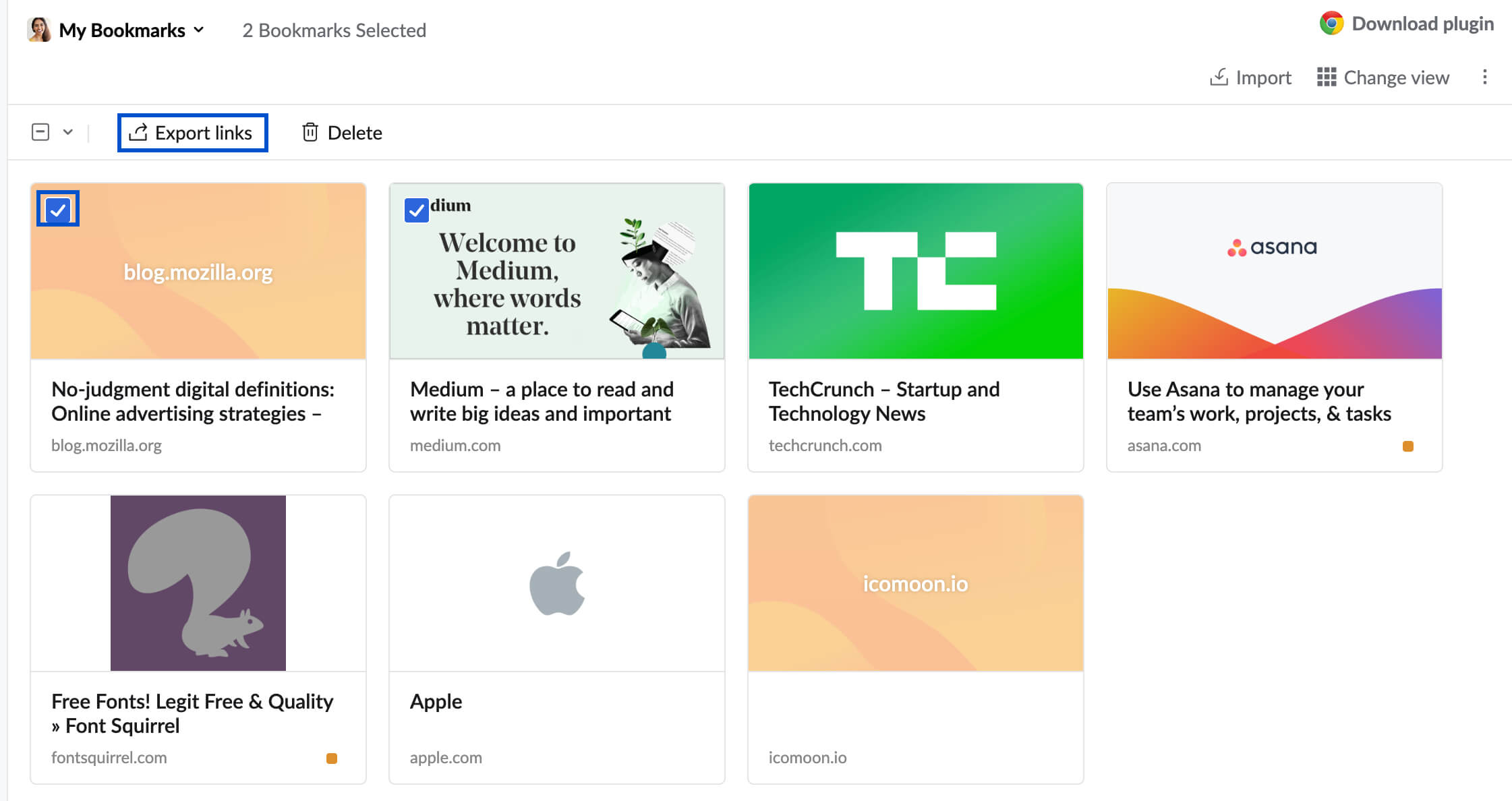Click the Change view grid icon
The height and width of the screenshot is (801, 1512).
click(x=1326, y=78)
